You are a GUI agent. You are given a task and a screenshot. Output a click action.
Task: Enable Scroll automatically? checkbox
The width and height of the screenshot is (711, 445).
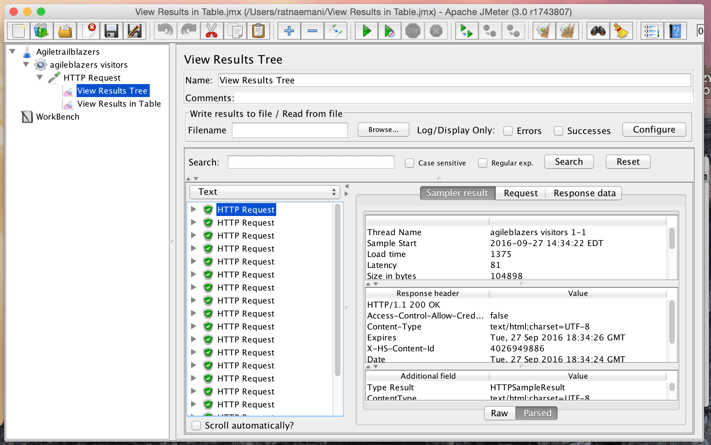[x=196, y=425]
